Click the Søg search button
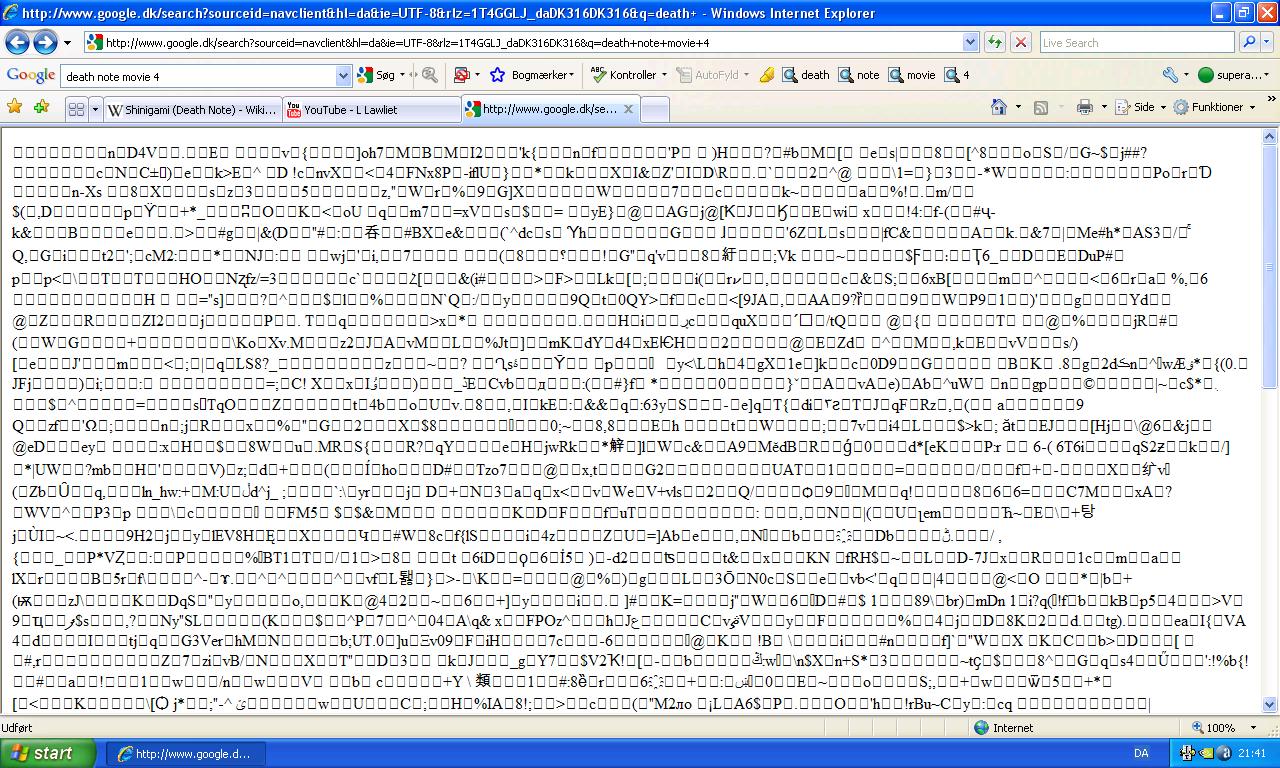 coord(378,75)
